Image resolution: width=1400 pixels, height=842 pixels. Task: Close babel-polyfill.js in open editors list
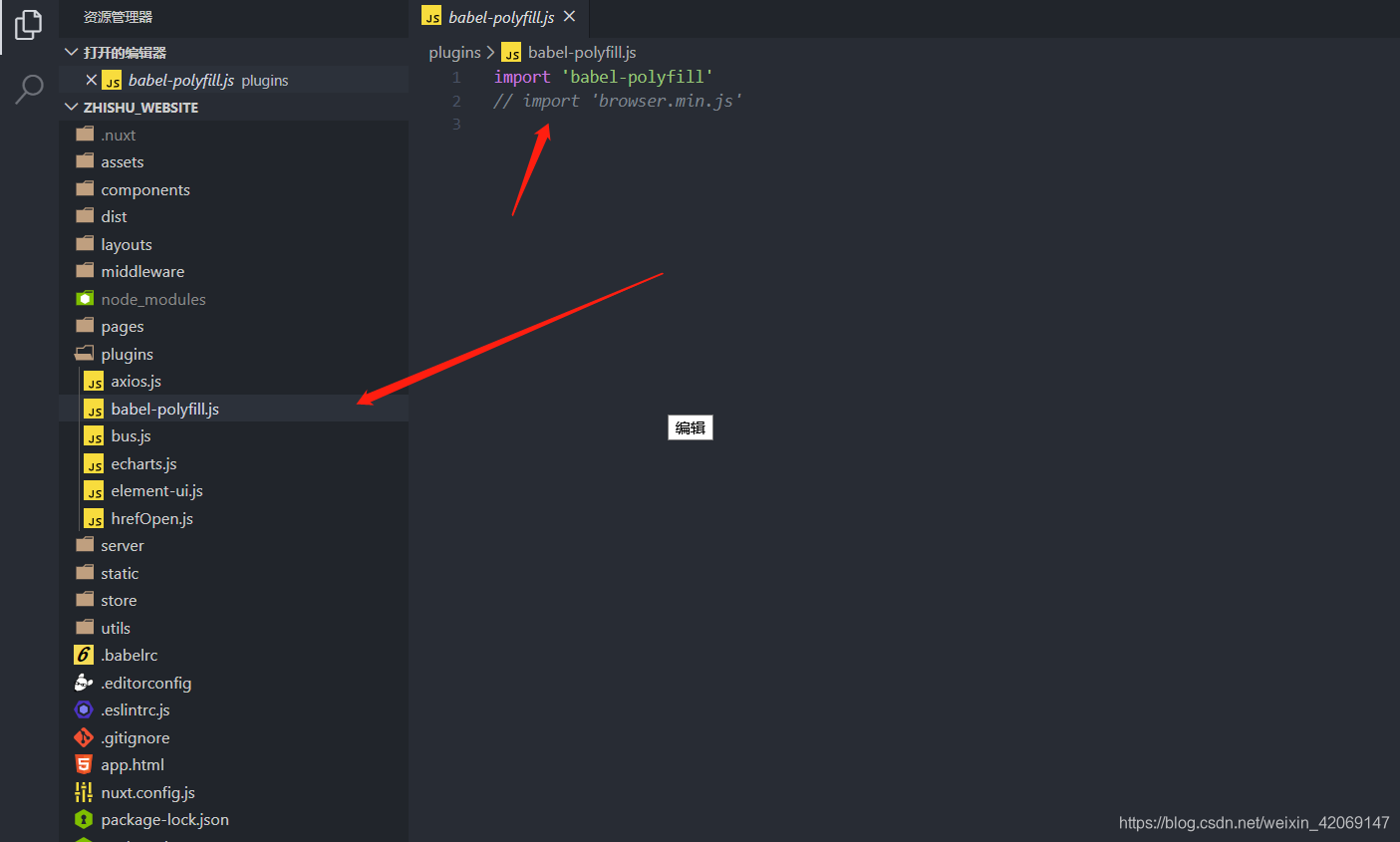pos(92,80)
